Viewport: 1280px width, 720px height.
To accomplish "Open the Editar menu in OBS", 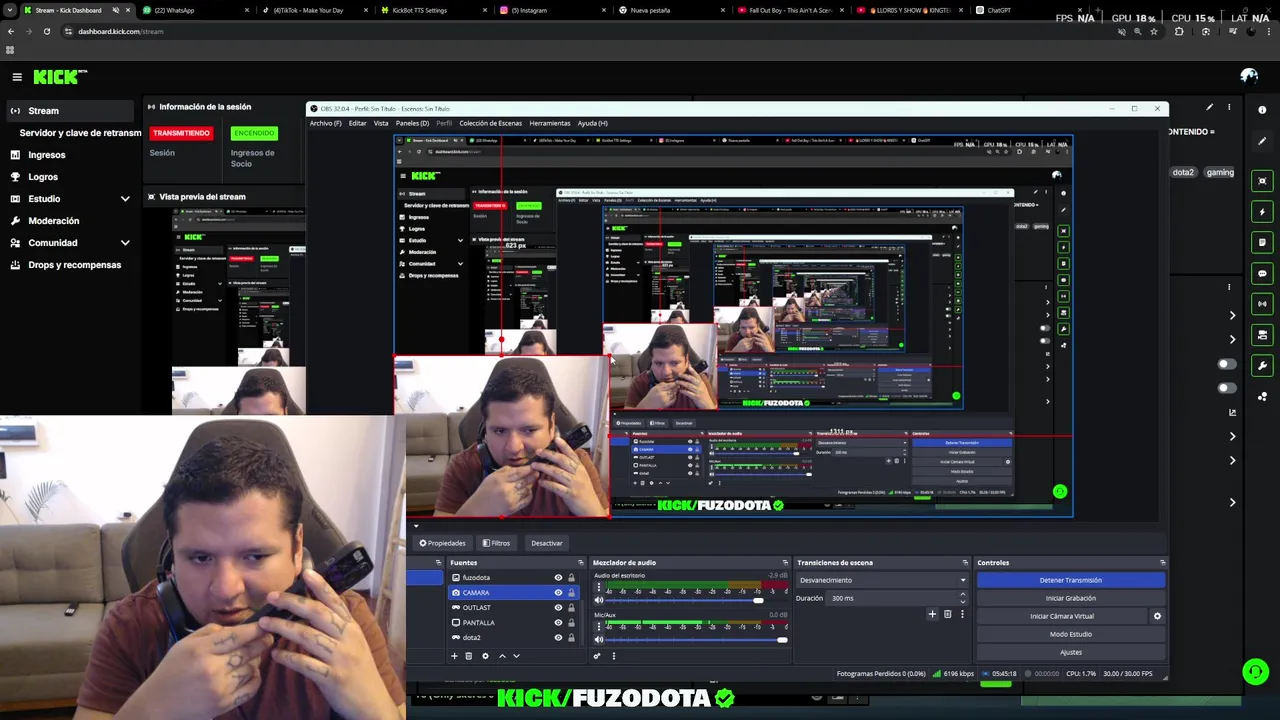I will [x=357, y=123].
